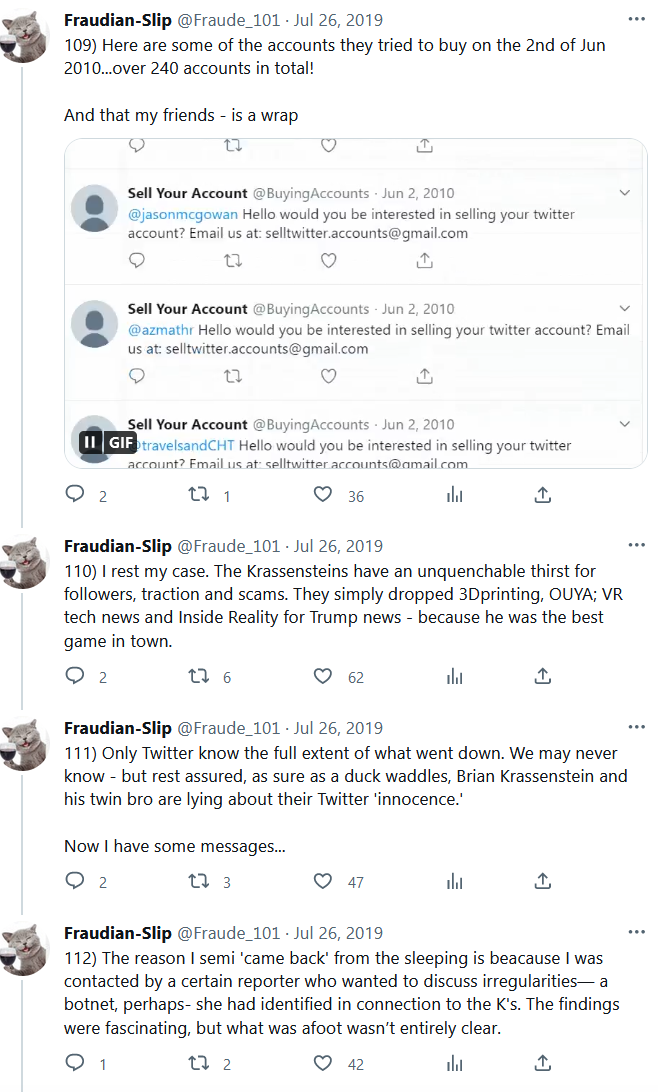Retweet tweet 112 with 2 retweets
The width and height of the screenshot is (658, 1092).
click(x=199, y=1064)
